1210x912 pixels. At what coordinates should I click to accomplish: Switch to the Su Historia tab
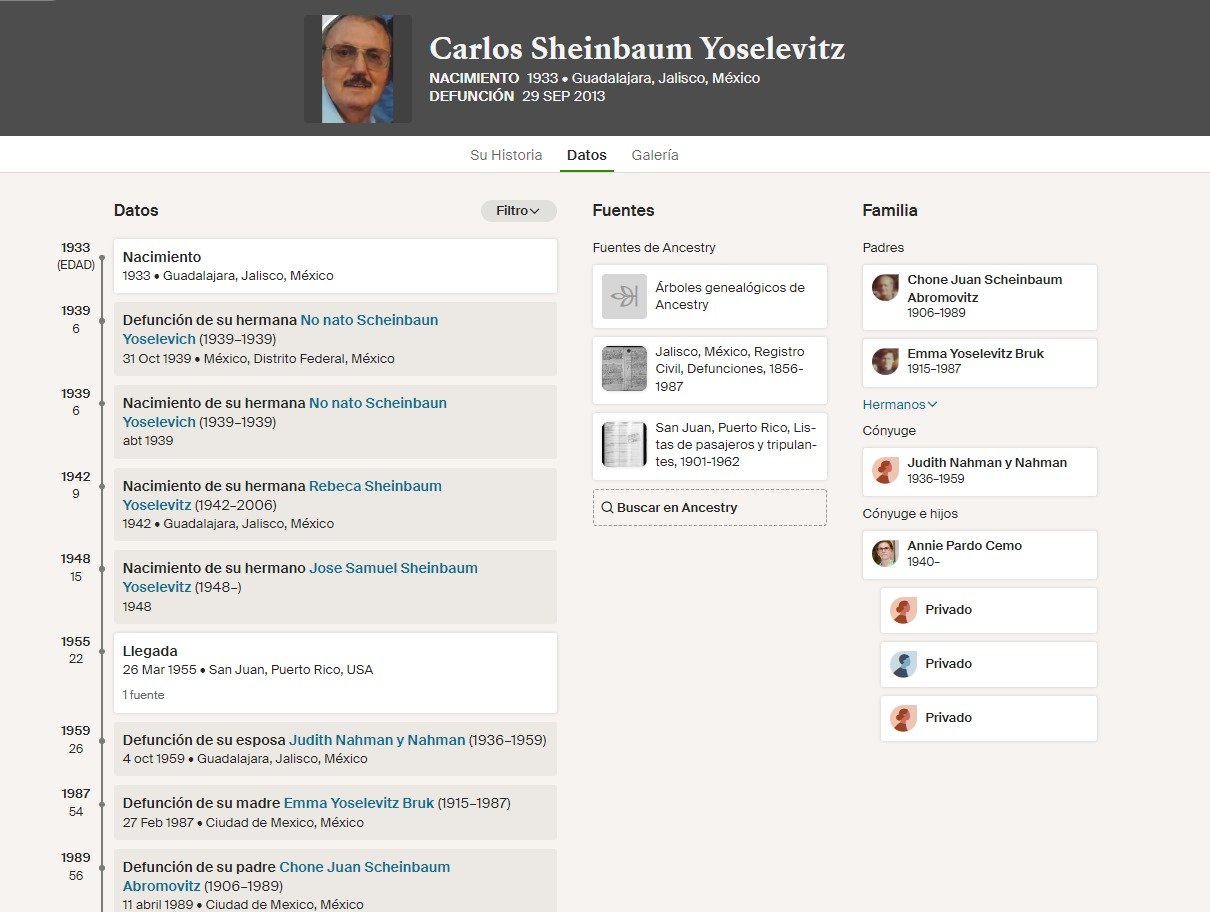click(x=505, y=155)
